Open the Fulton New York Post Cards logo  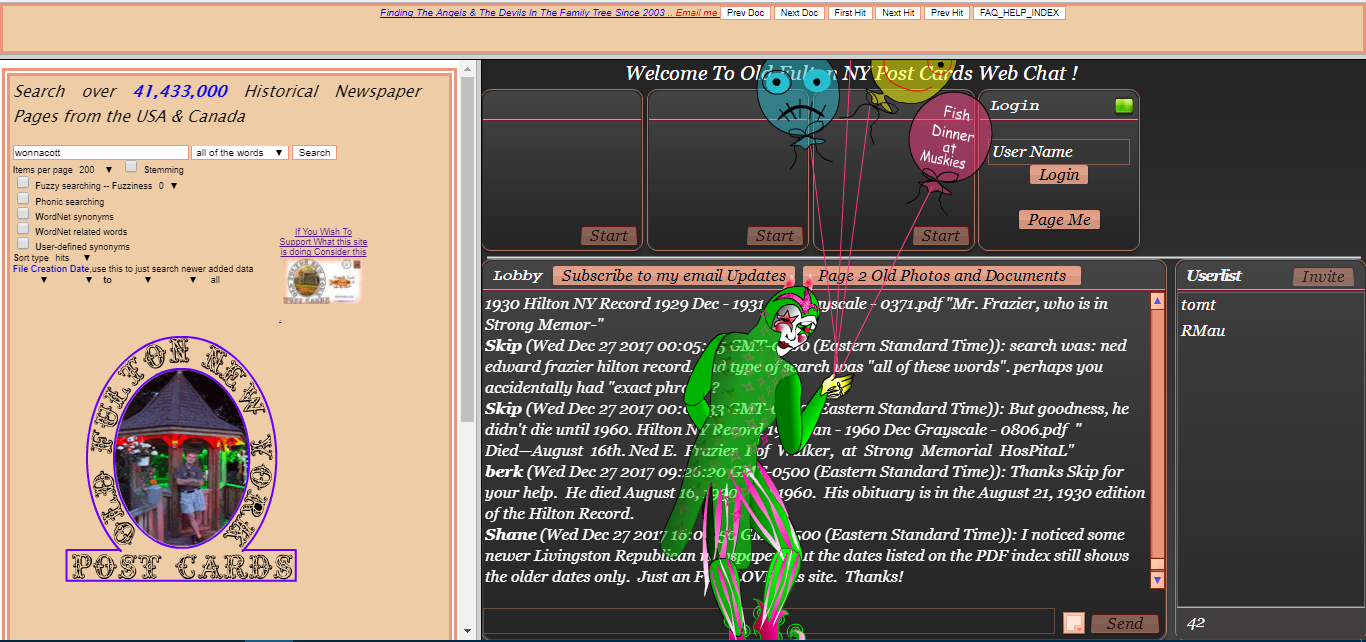tap(181, 460)
